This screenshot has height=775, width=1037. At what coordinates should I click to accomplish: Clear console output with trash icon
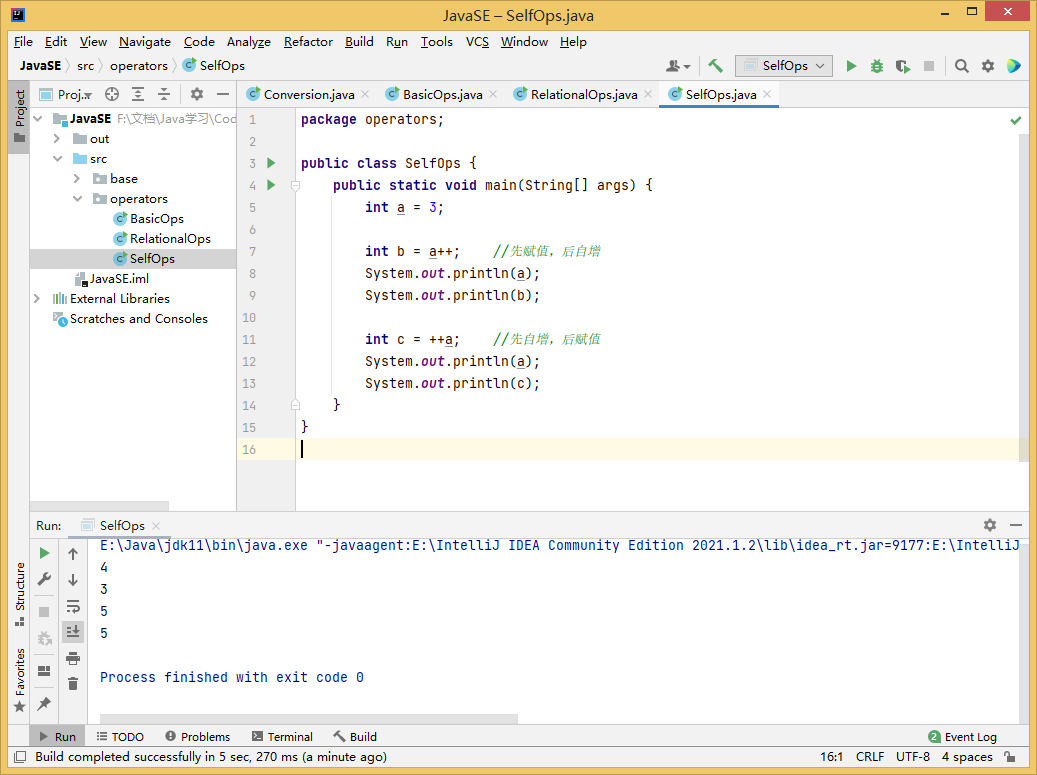(73, 683)
